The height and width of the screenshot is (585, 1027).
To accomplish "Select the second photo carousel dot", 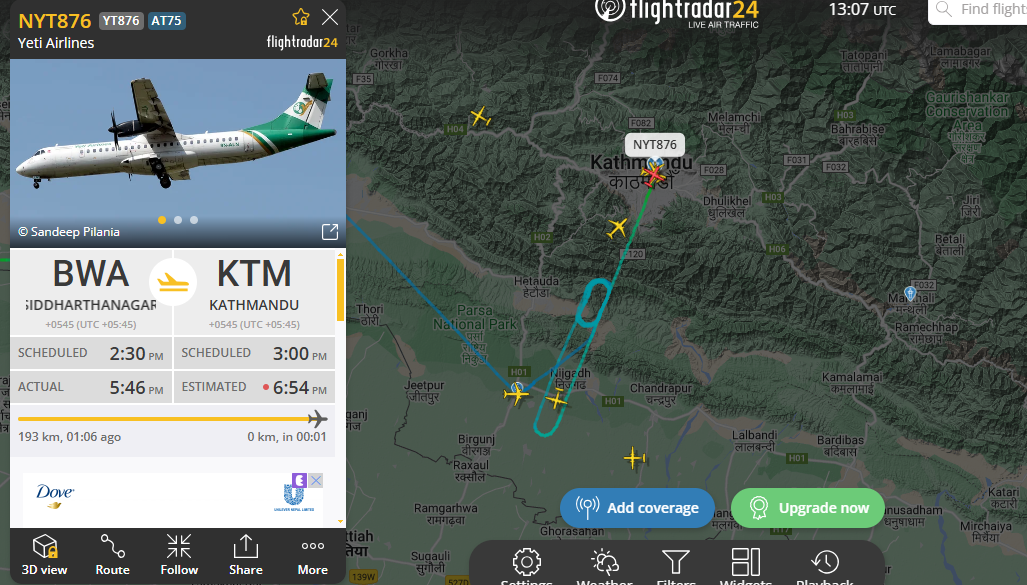I will 178,220.
